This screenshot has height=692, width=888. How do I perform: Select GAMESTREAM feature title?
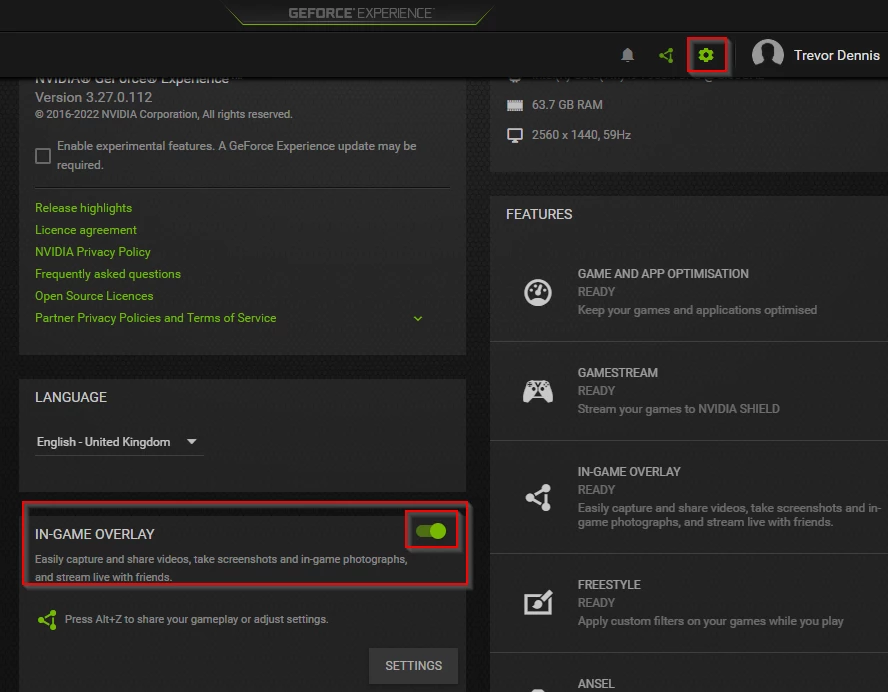(x=617, y=373)
